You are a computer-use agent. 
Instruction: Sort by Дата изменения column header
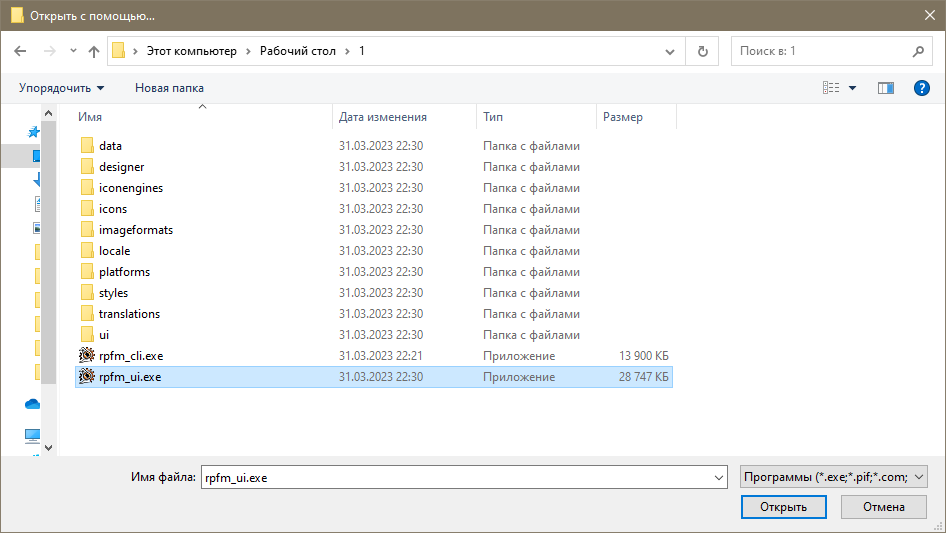[x=383, y=117]
